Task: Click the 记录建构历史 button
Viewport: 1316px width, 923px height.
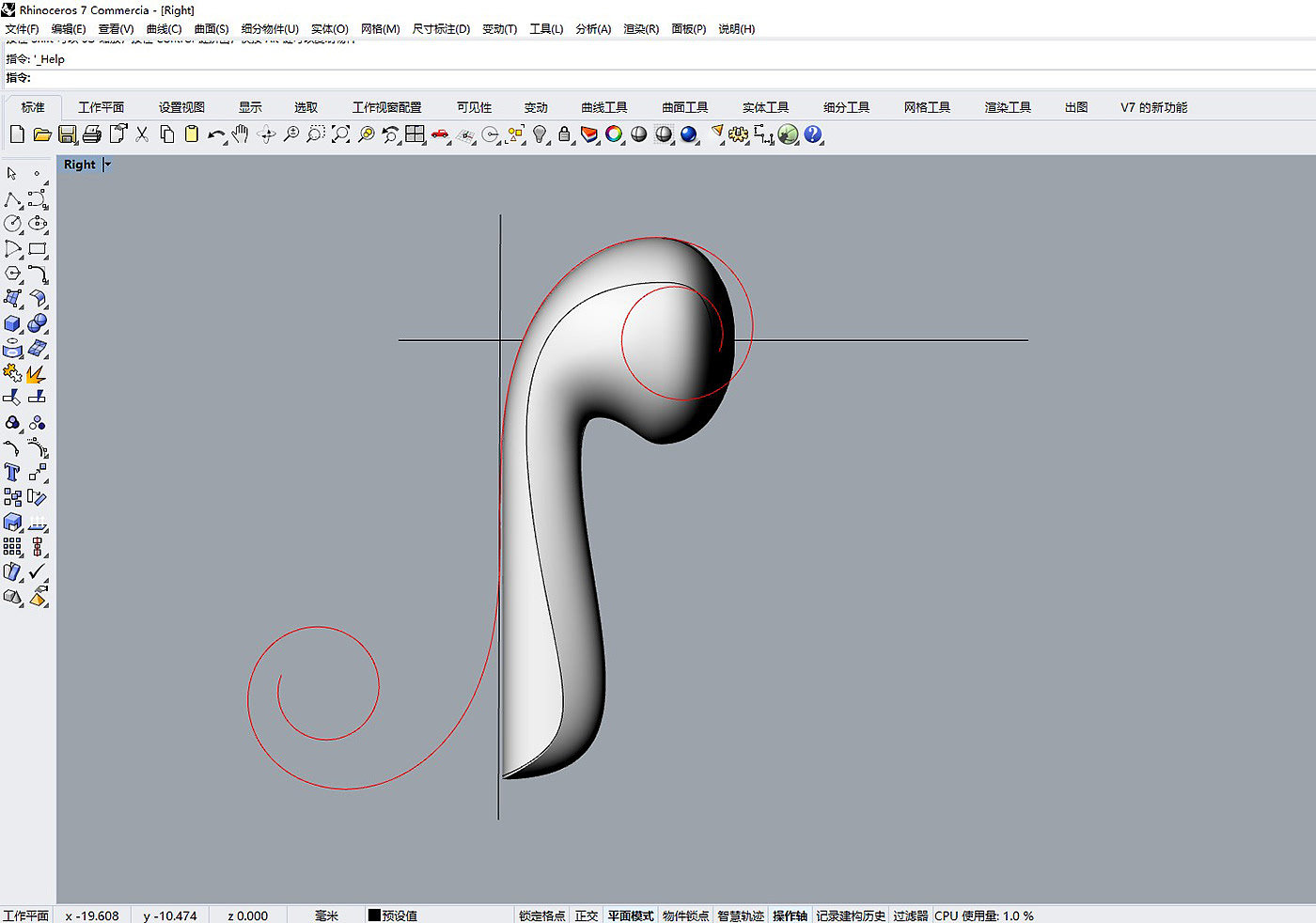Action: coord(850,915)
